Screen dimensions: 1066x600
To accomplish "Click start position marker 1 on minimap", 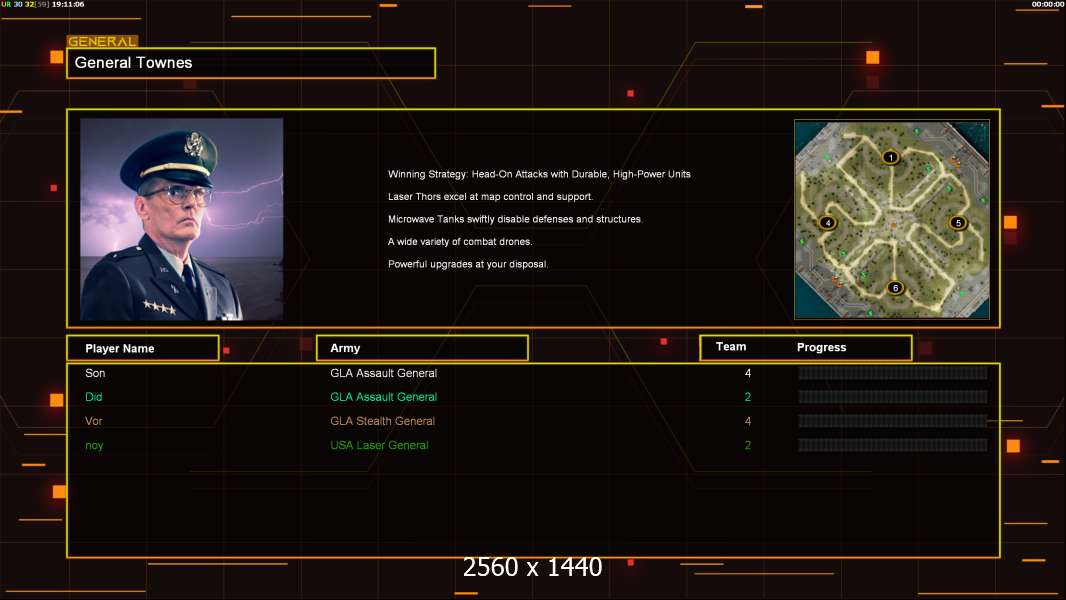I will tap(891, 158).
